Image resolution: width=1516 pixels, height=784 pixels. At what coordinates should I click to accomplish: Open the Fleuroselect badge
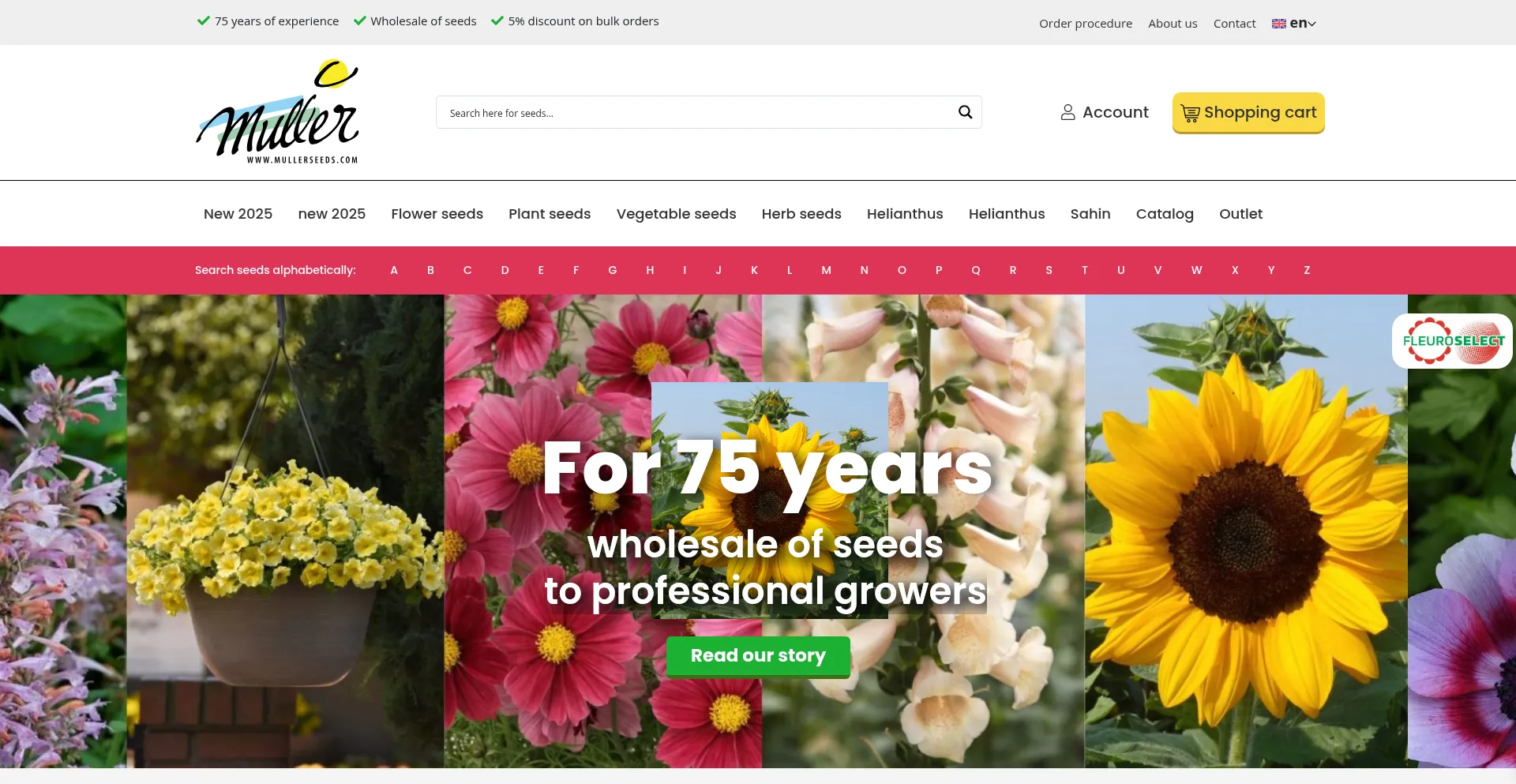1452,341
